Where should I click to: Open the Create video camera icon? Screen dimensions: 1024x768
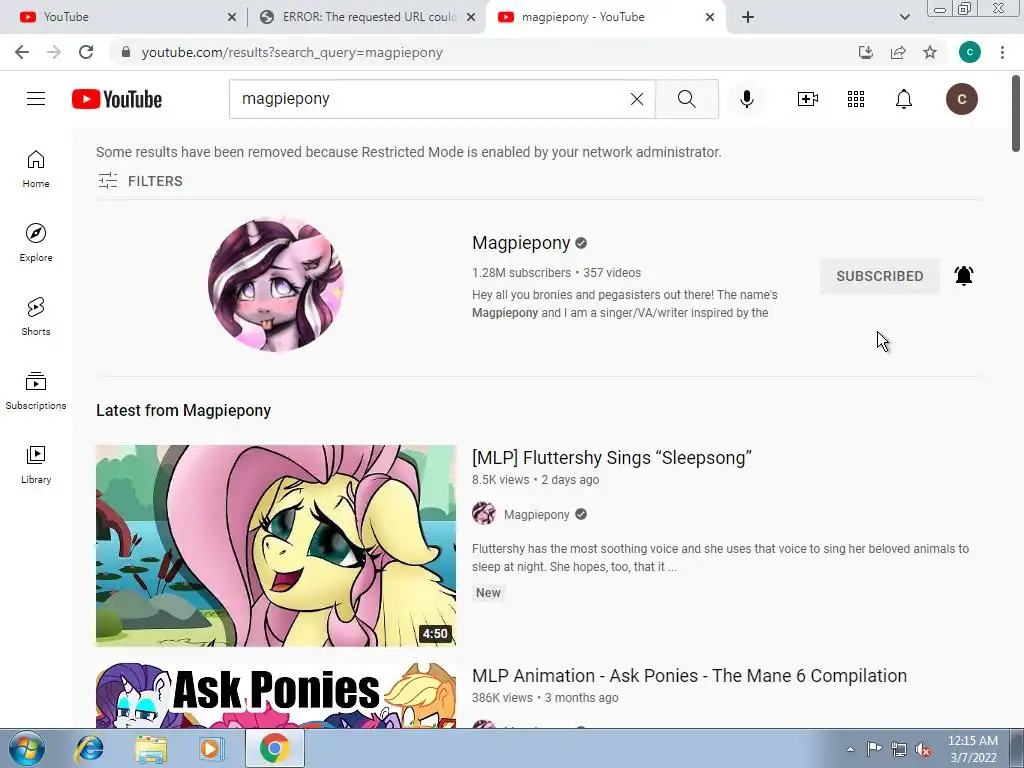808,99
